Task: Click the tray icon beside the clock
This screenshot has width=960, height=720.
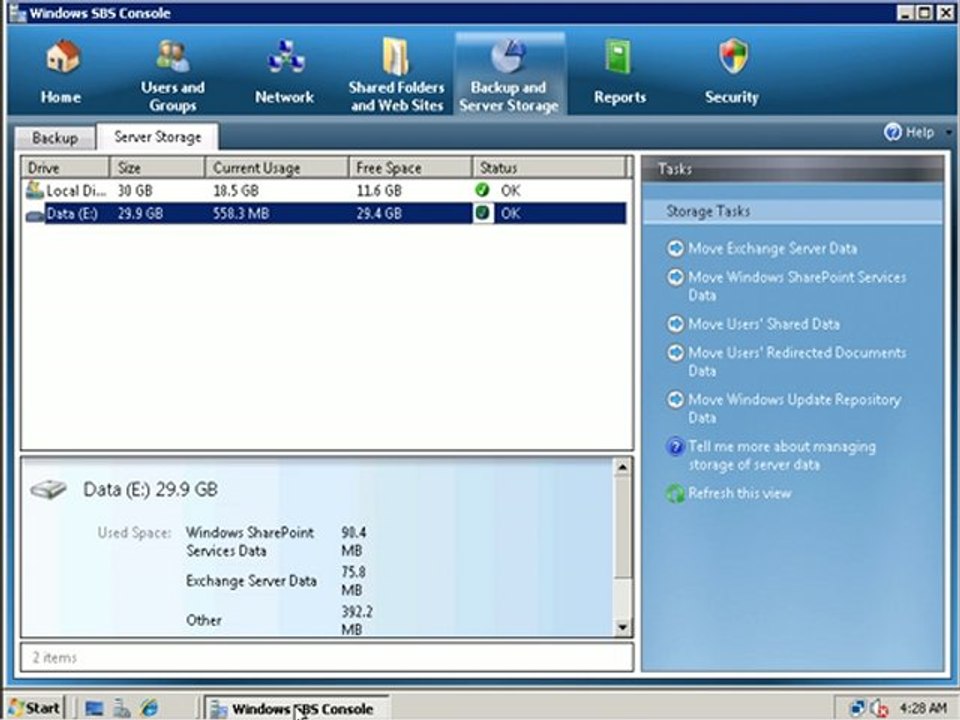Action: (x=879, y=709)
